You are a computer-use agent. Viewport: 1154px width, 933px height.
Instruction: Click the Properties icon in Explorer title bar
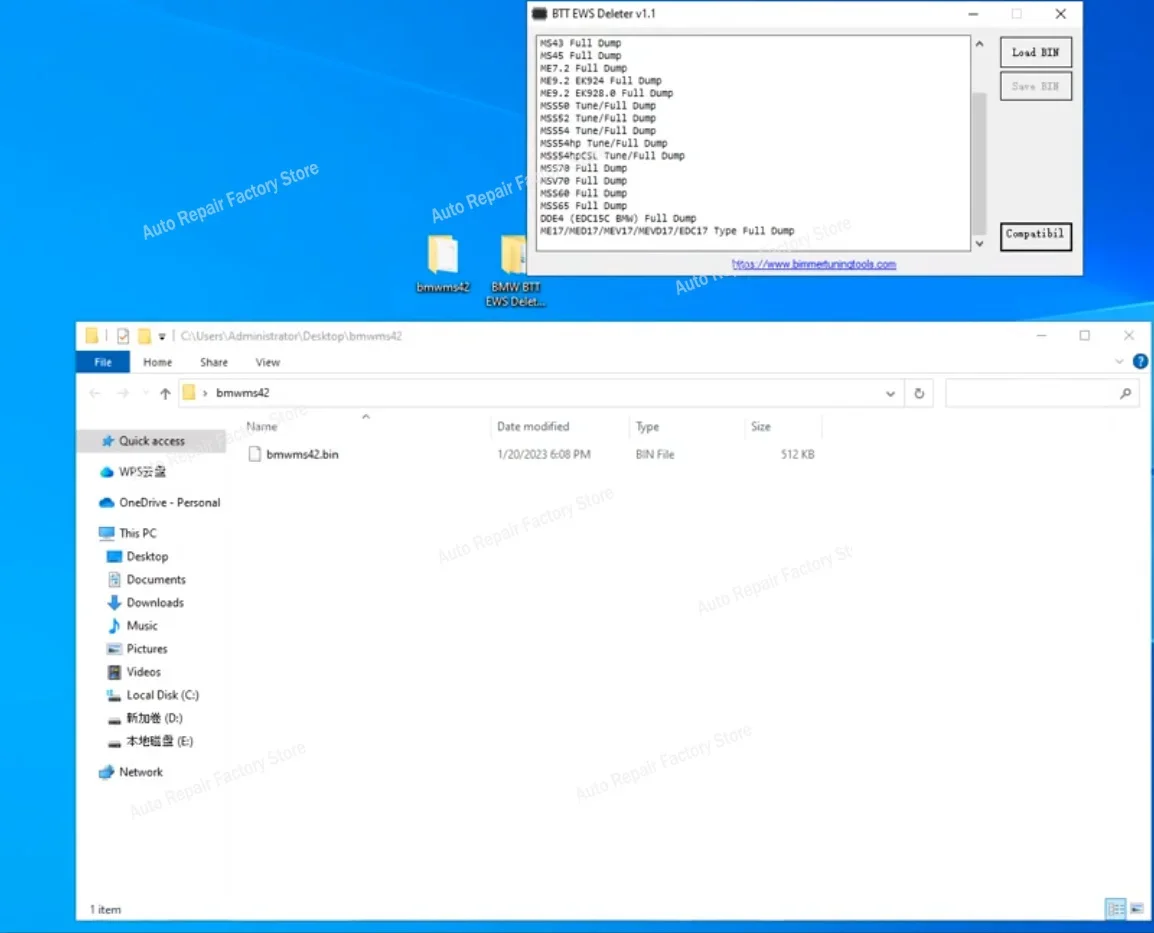click(x=123, y=336)
